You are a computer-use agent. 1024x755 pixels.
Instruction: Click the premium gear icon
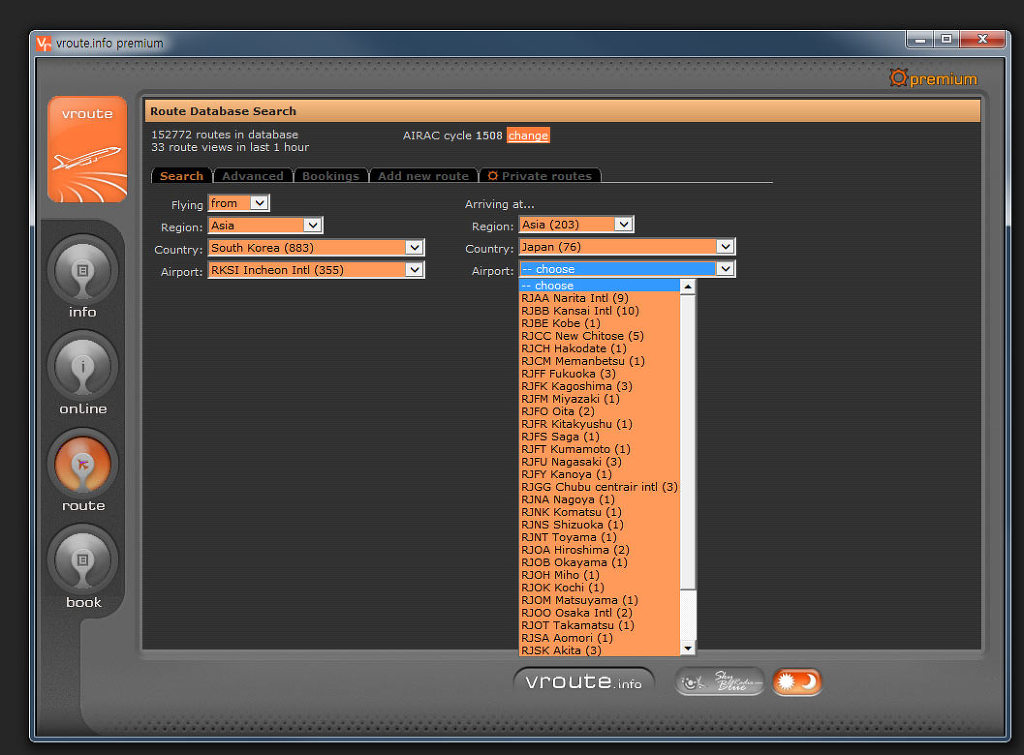898,78
